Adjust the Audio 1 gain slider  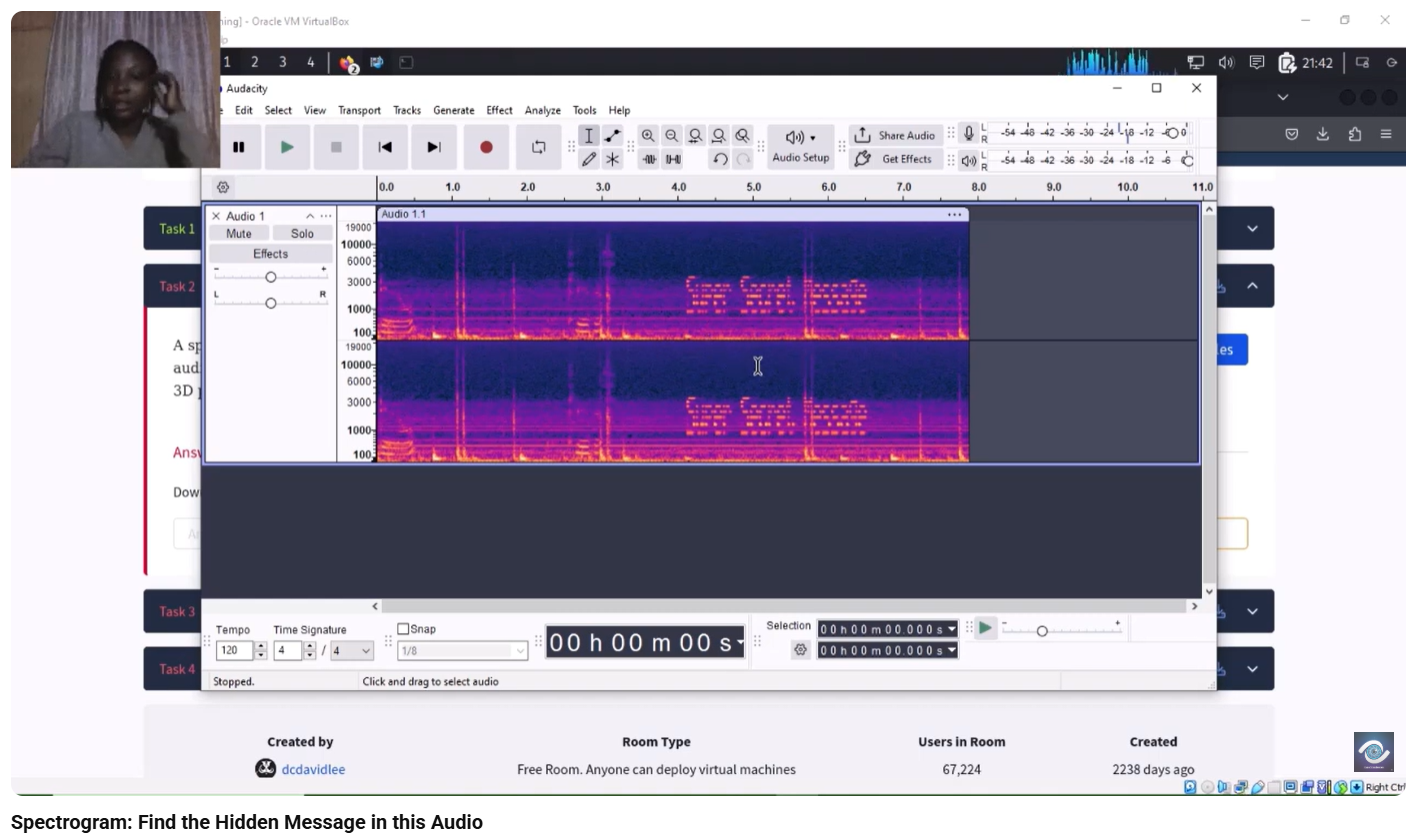point(270,277)
